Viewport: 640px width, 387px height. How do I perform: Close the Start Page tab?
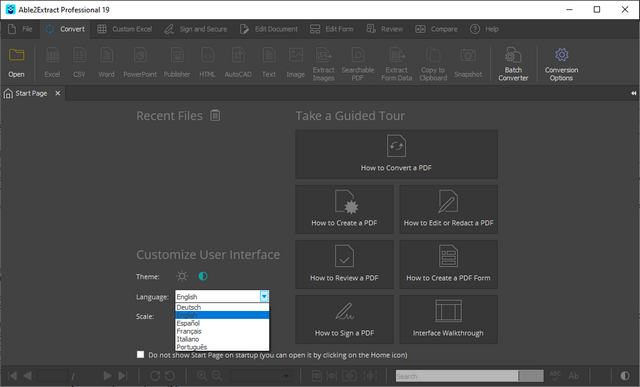[58, 93]
